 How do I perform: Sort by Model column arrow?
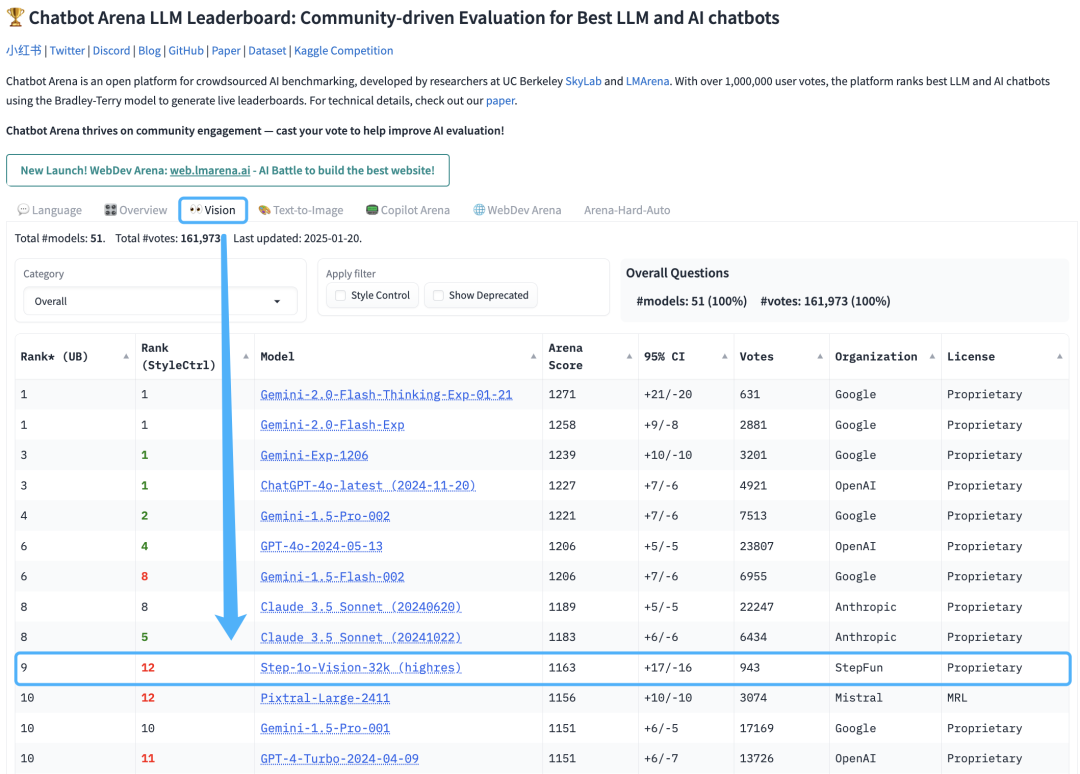pos(534,357)
